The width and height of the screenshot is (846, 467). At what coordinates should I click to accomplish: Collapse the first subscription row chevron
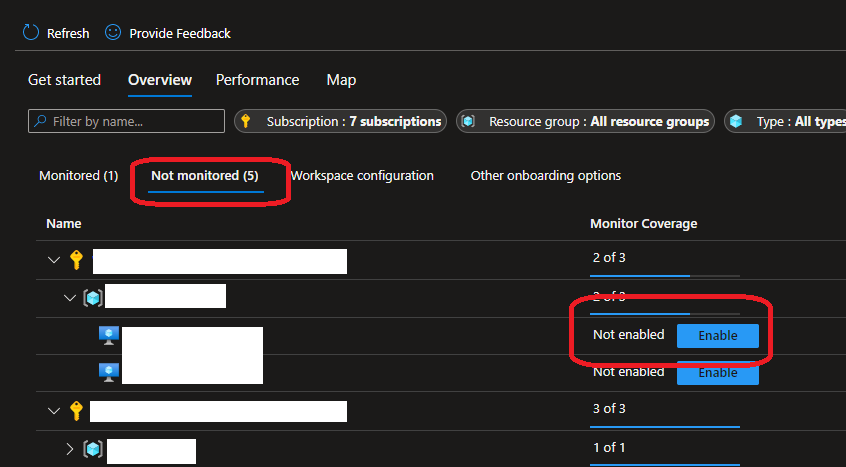54,261
